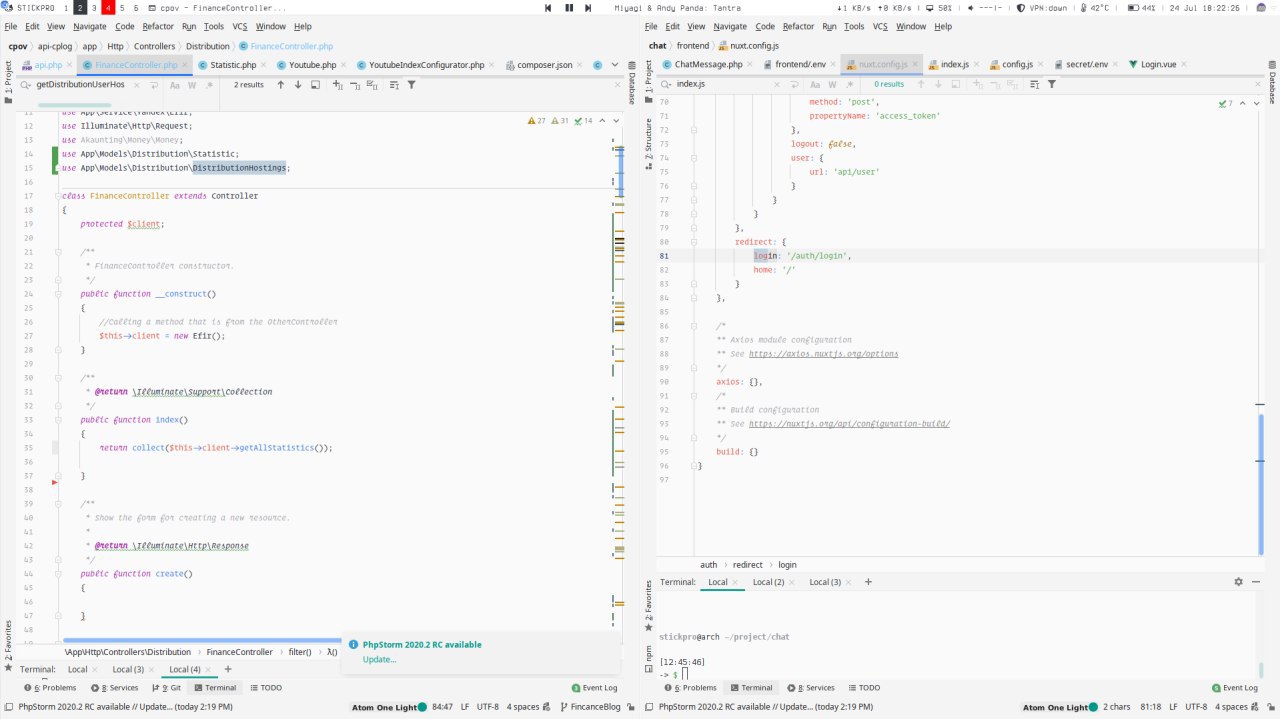Go to previous highlighted problem in right editor
The image size is (1280, 719).
(1242, 103)
